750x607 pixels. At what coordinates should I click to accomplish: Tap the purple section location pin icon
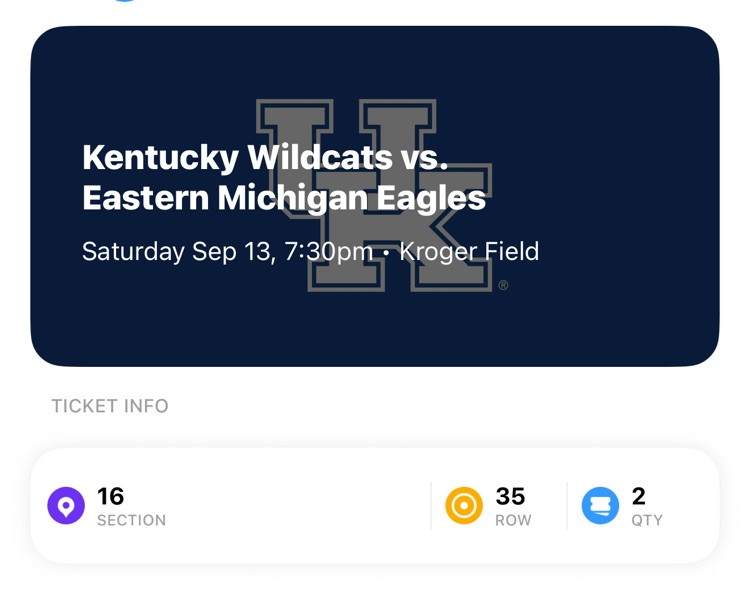click(66, 506)
